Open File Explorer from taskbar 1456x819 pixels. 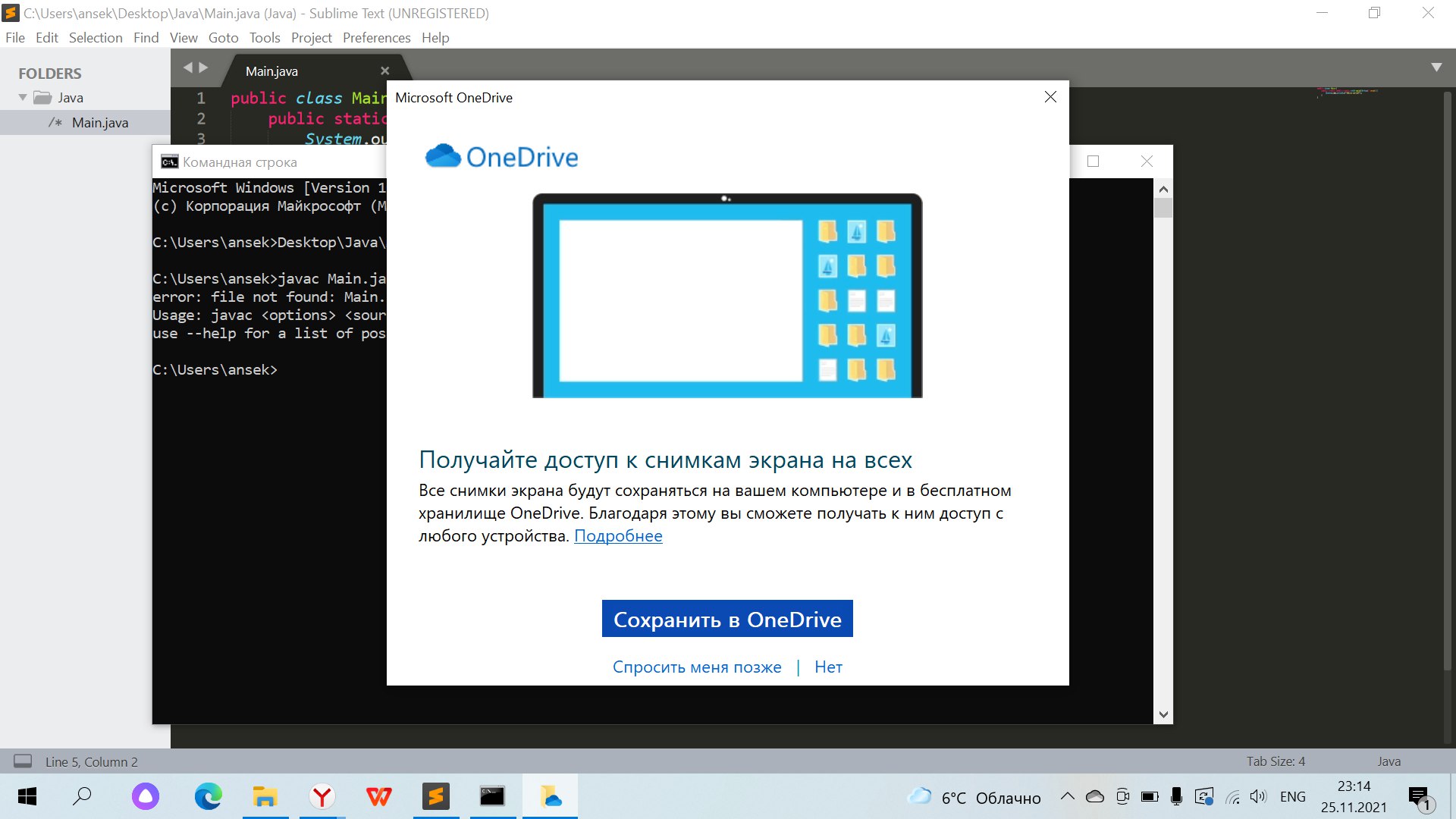(265, 796)
